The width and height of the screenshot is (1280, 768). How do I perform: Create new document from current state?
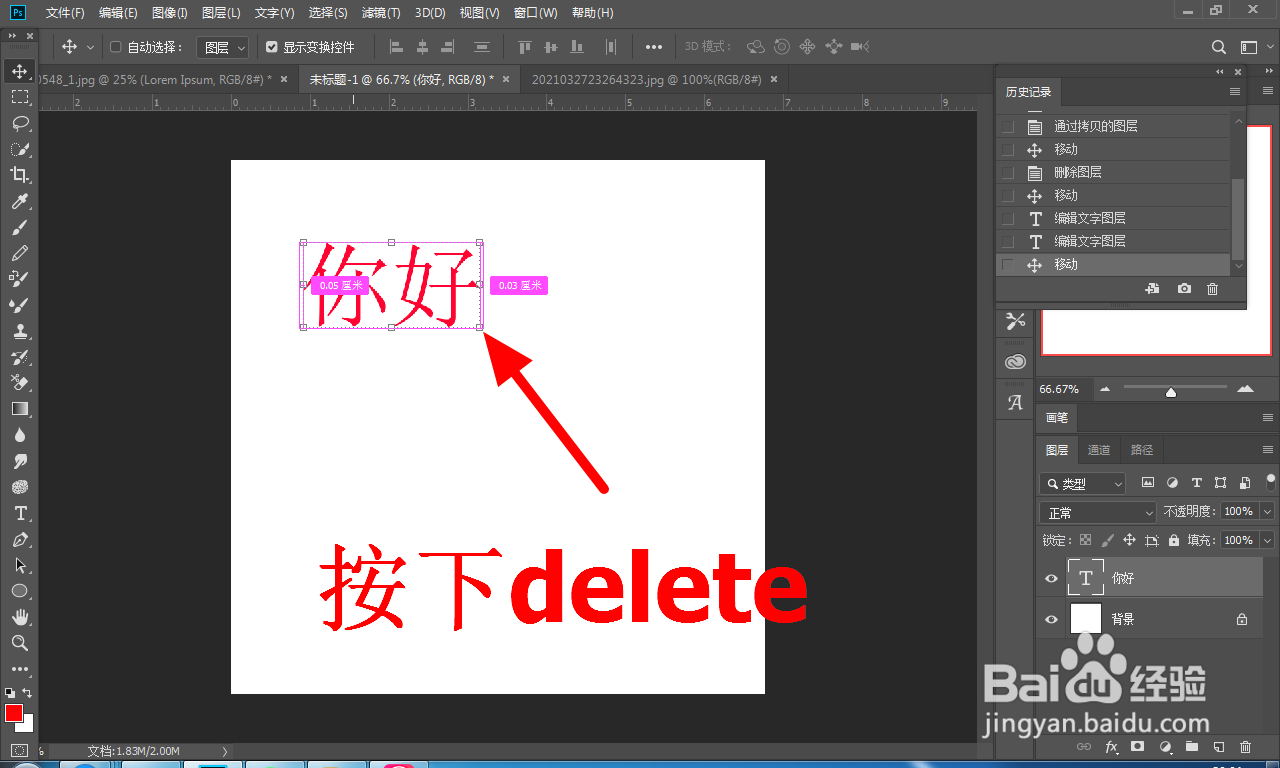pyautogui.click(x=1152, y=289)
